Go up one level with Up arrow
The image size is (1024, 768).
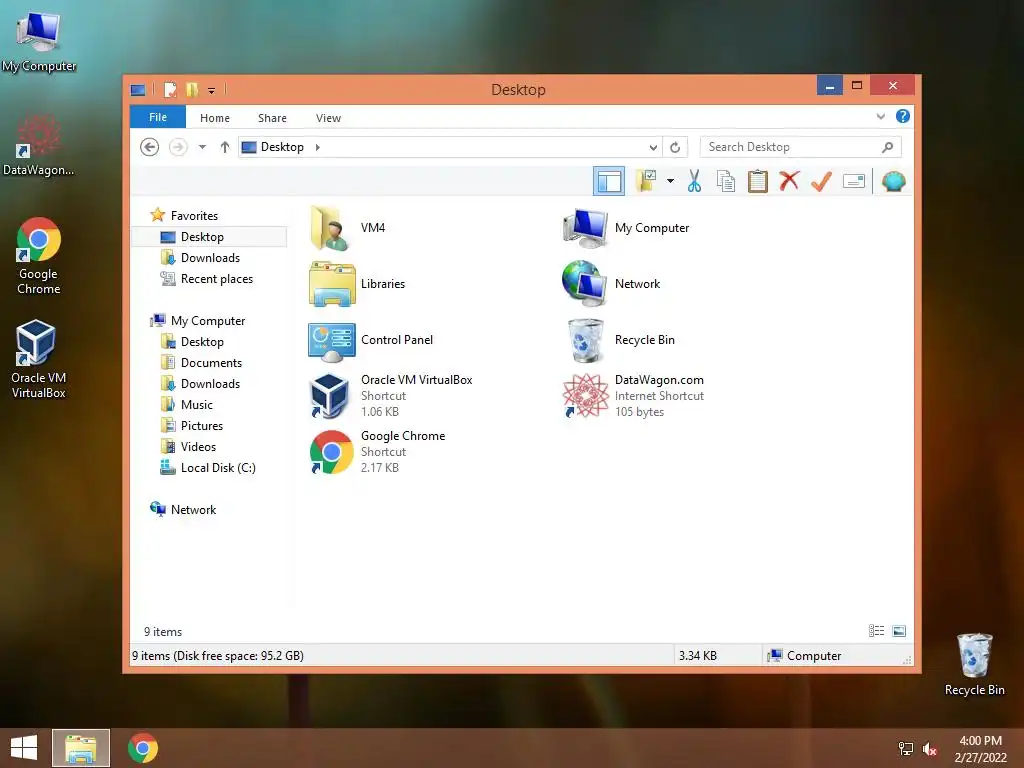click(x=225, y=147)
